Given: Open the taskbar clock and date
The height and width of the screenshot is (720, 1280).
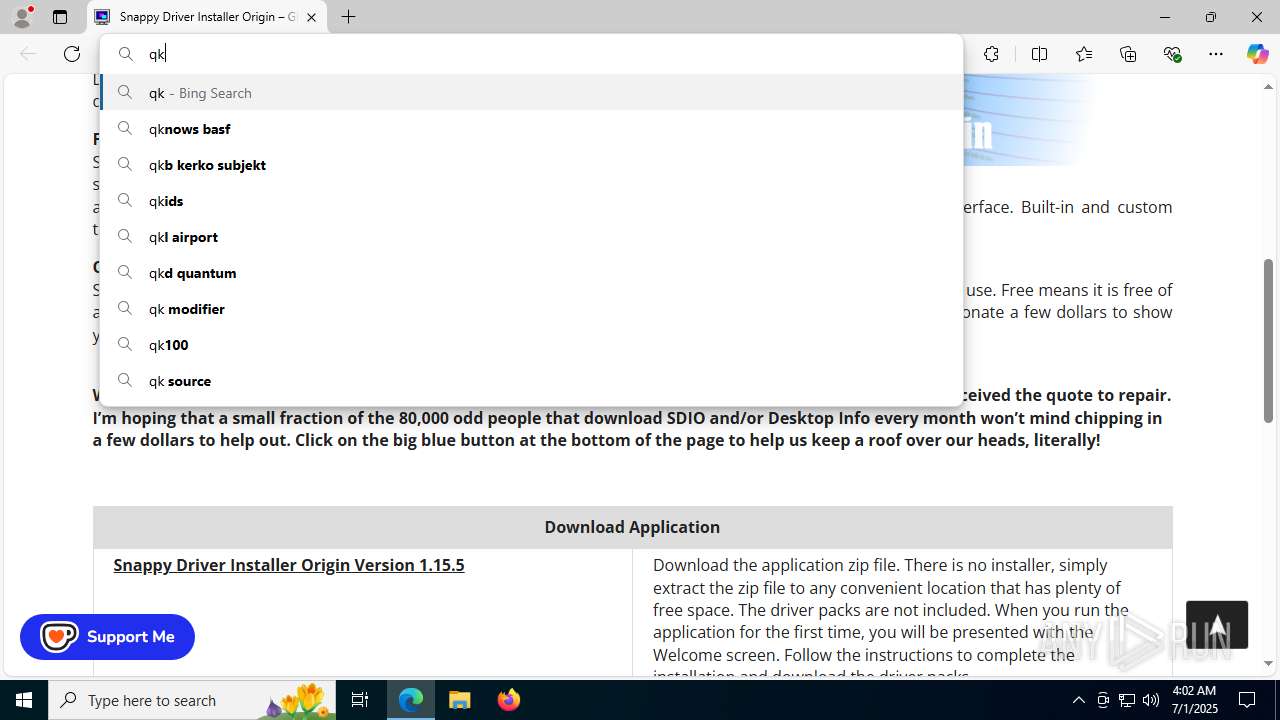Looking at the screenshot, I should [x=1195, y=700].
